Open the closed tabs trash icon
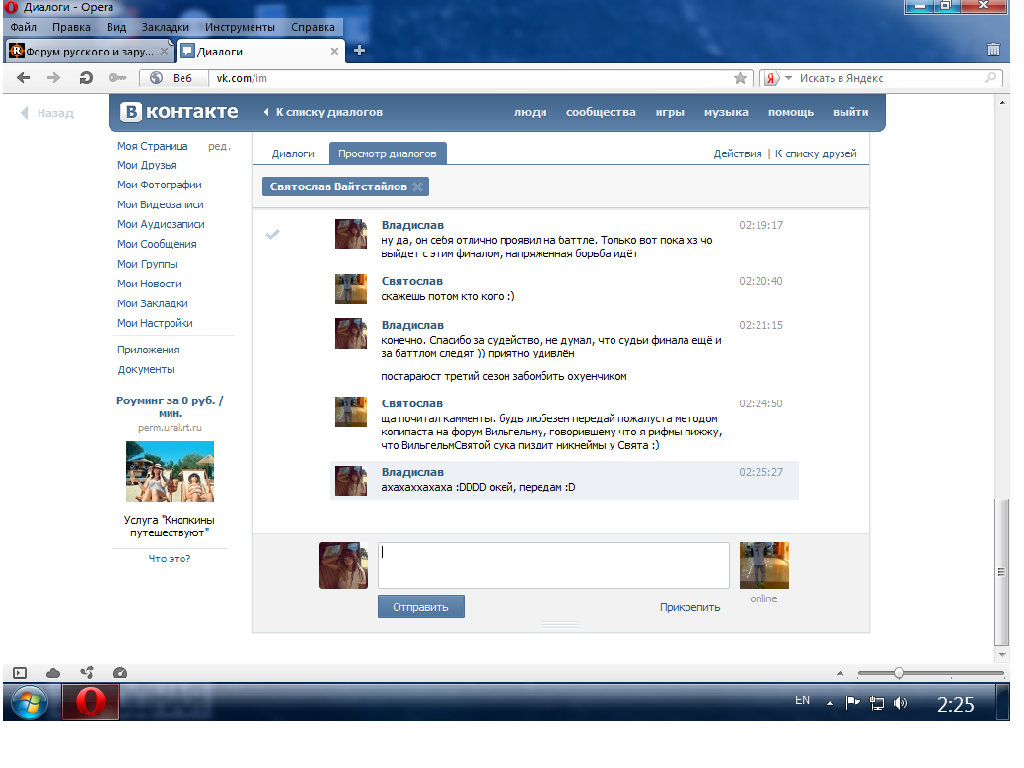 click(993, 49)
